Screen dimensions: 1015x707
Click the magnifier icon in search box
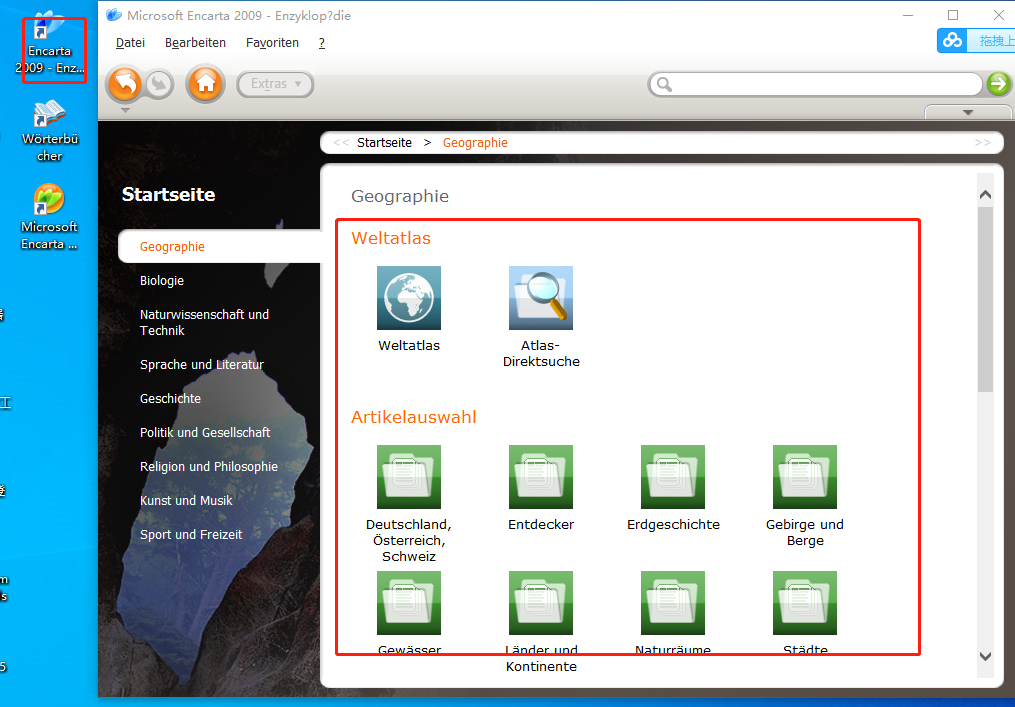664,84
